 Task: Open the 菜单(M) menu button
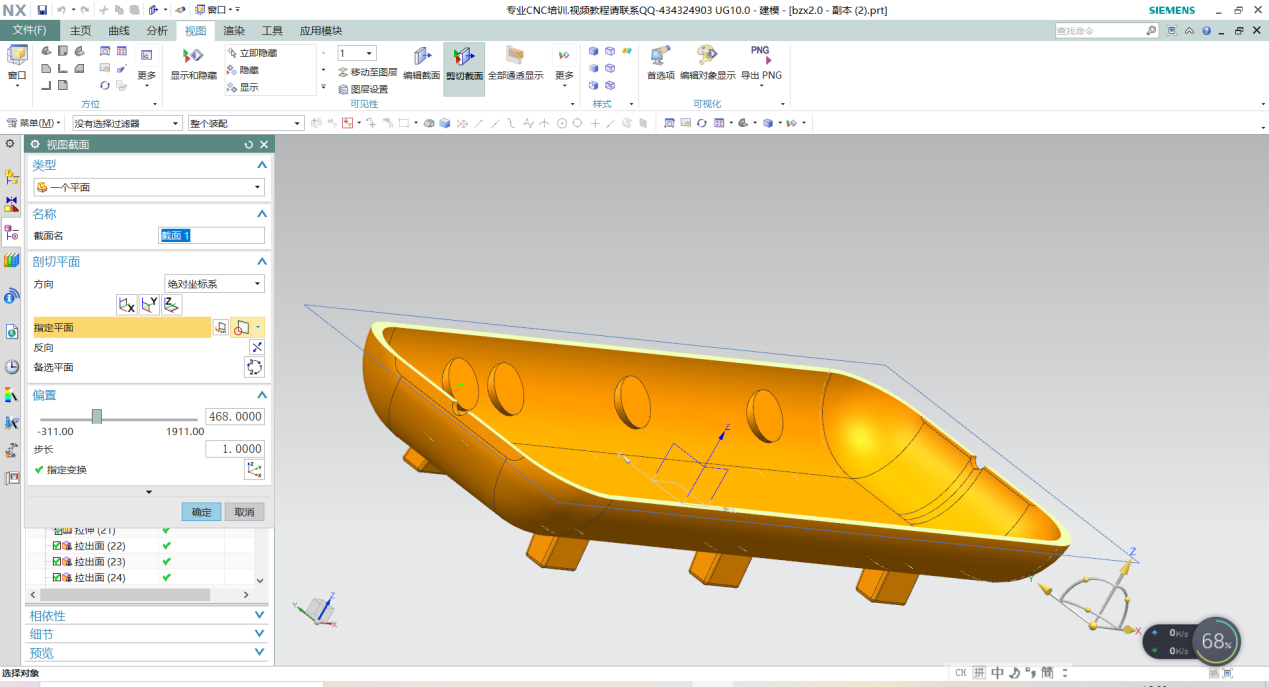pos(34,123)
